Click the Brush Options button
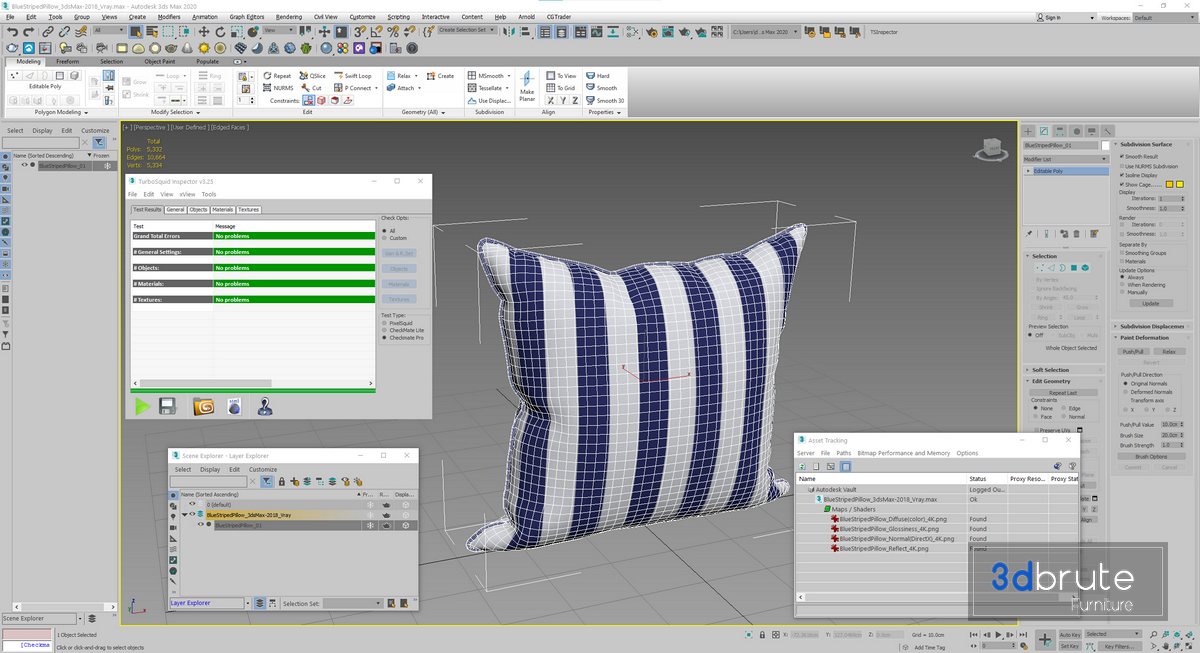 (1150, 456)
